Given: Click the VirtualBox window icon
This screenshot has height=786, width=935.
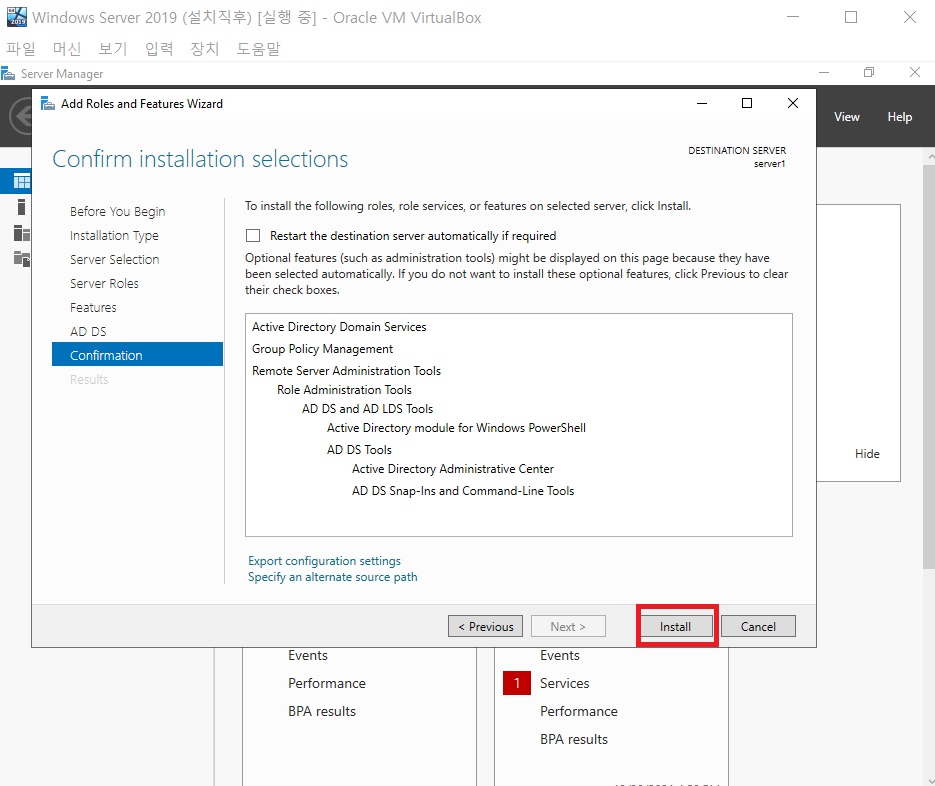Looking at the screenshot, I should [17, 17].
